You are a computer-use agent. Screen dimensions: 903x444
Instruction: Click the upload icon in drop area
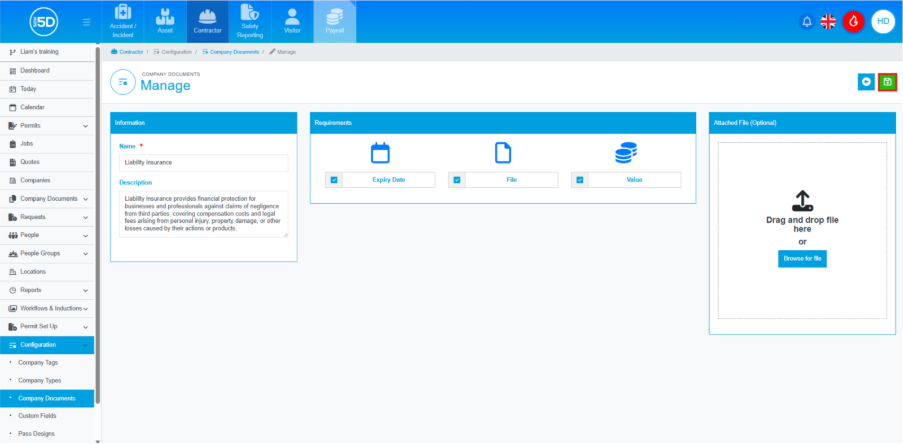click(x=802, y=201)
